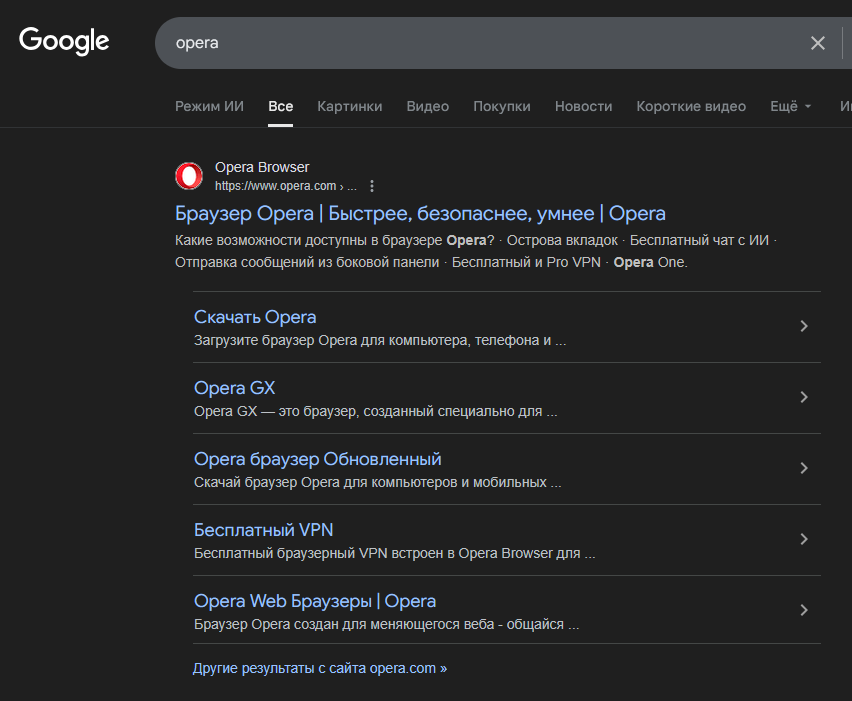Open the Скачать Opera sitelink
This screenshot has height=701, width=852.
(x=255, y=317)
